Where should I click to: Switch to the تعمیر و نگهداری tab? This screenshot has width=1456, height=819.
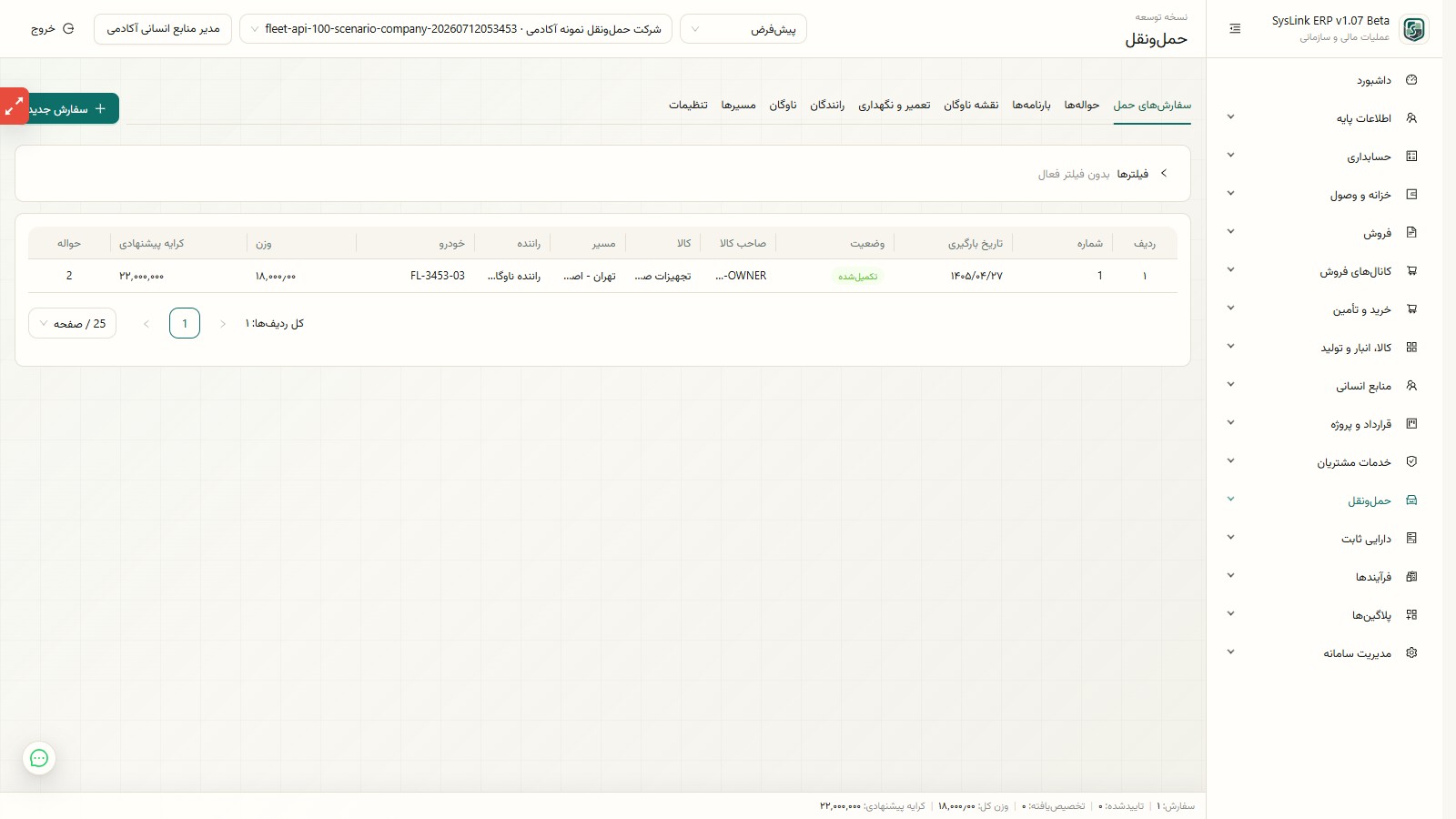click(895, 106)
